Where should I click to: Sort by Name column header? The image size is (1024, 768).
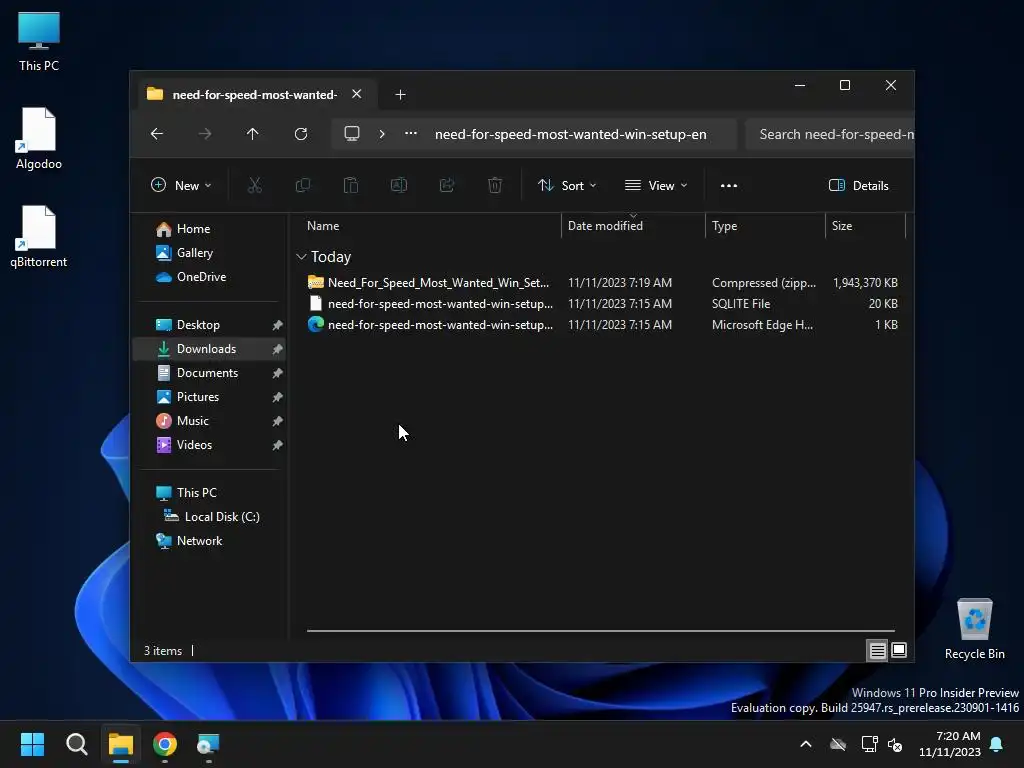tap(431, 226)
